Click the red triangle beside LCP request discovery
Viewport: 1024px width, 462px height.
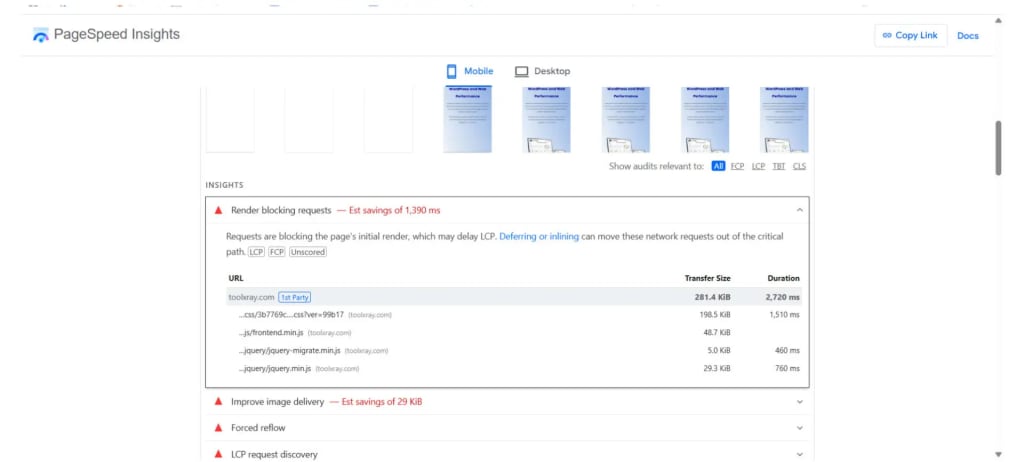point(218,454)
